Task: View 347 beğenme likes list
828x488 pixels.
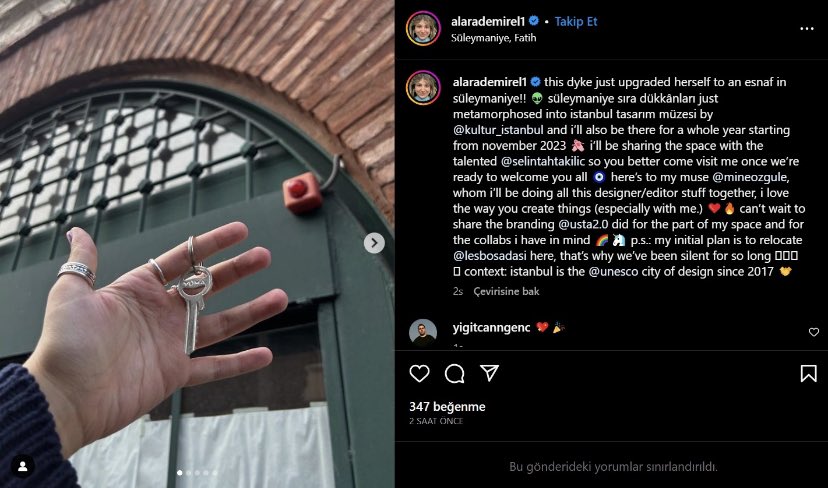Action: click(x=447, y=407)
